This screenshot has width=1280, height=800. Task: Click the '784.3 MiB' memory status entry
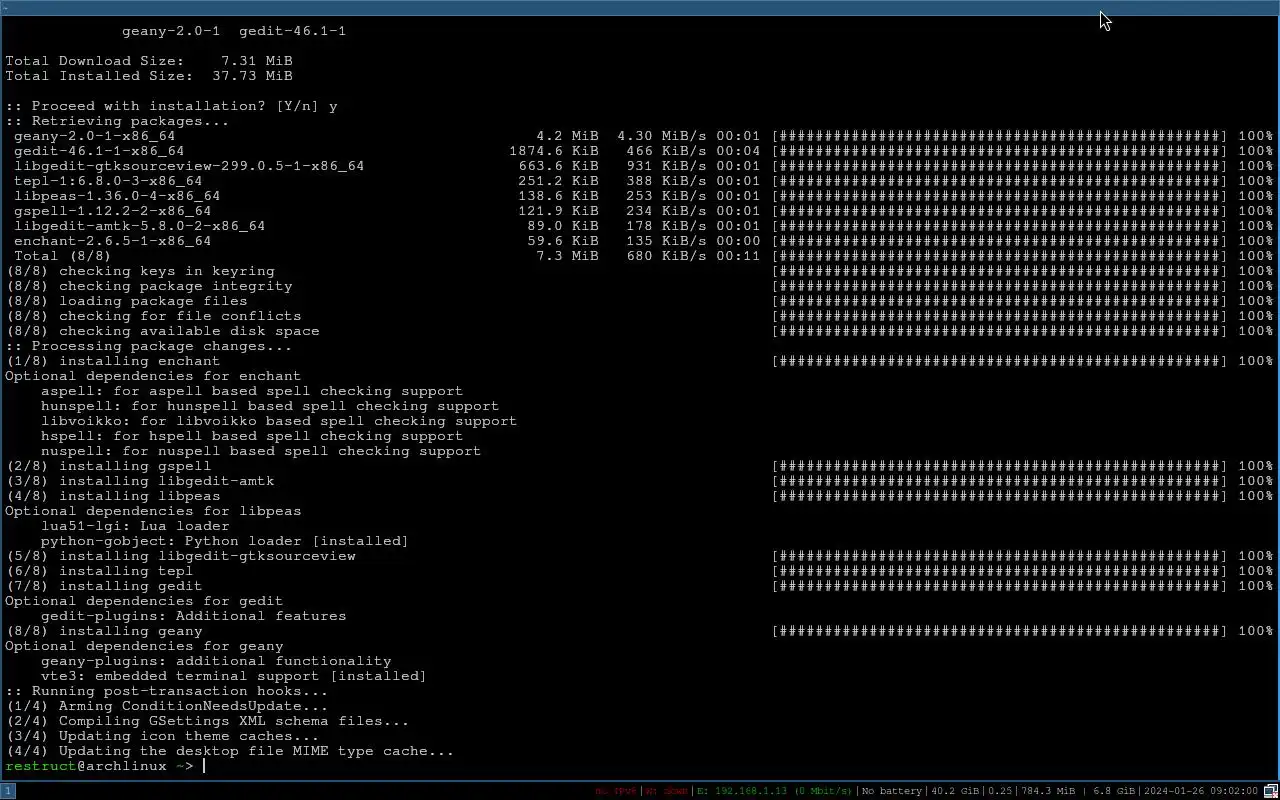point(1048,791)
